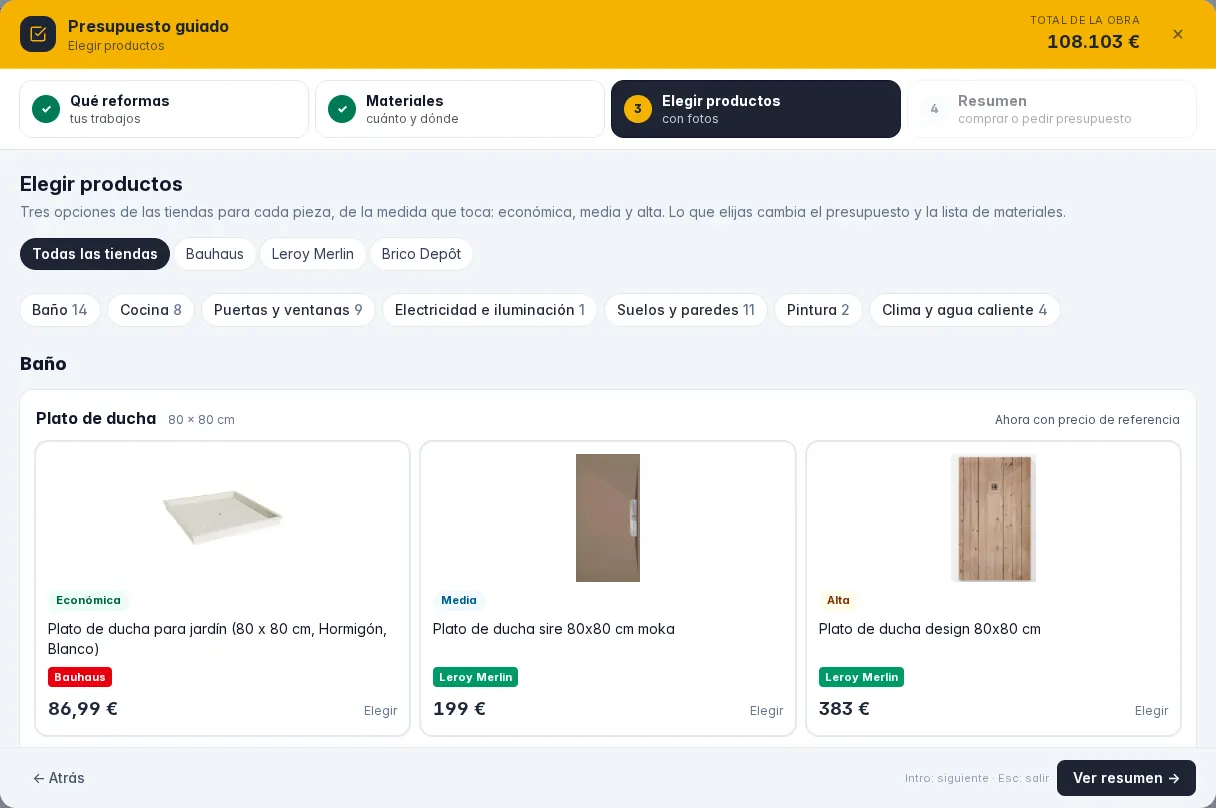Close the guided budget dialog
This screenshot has width=1216, height=808.
(1178, 34)
